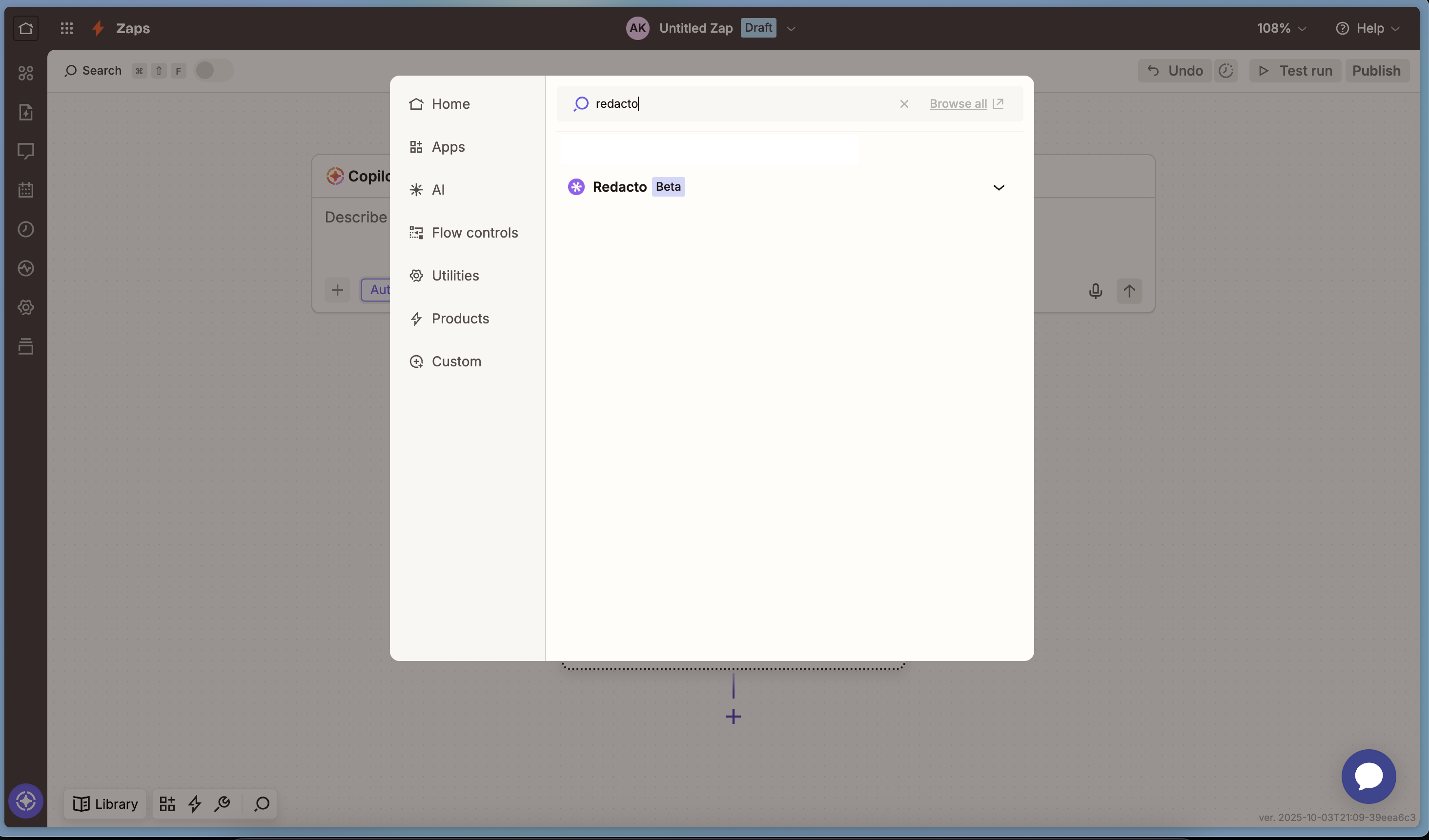Click the version history icon next to Undo
Viewport: 1429px width, 840px height.
click(x=1226, y=71)
